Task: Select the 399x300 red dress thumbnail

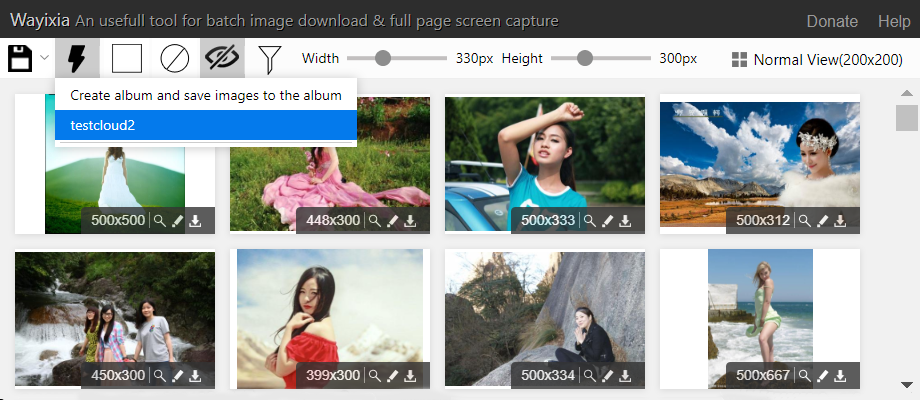Action: click(330, 318)
